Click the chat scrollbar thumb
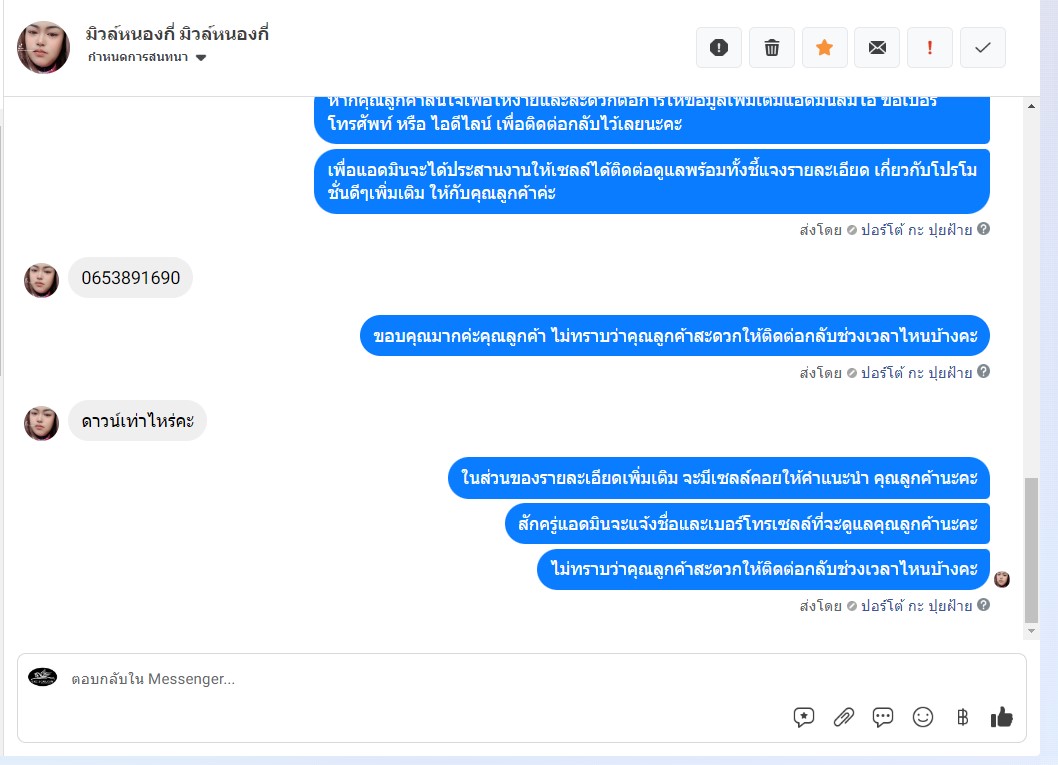Viewport: 1058px width, 765px height. click(1031, 550)
